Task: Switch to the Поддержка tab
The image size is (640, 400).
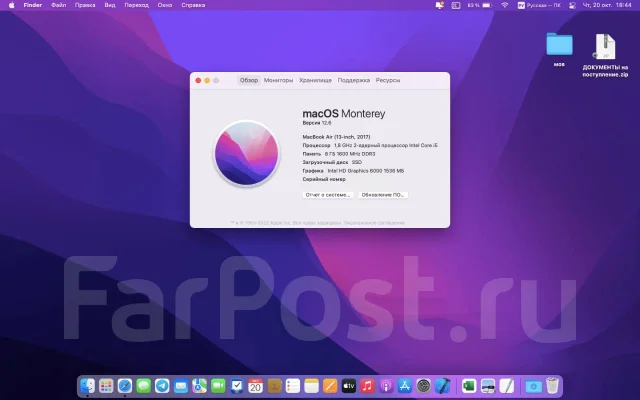Action: point(354,80)
